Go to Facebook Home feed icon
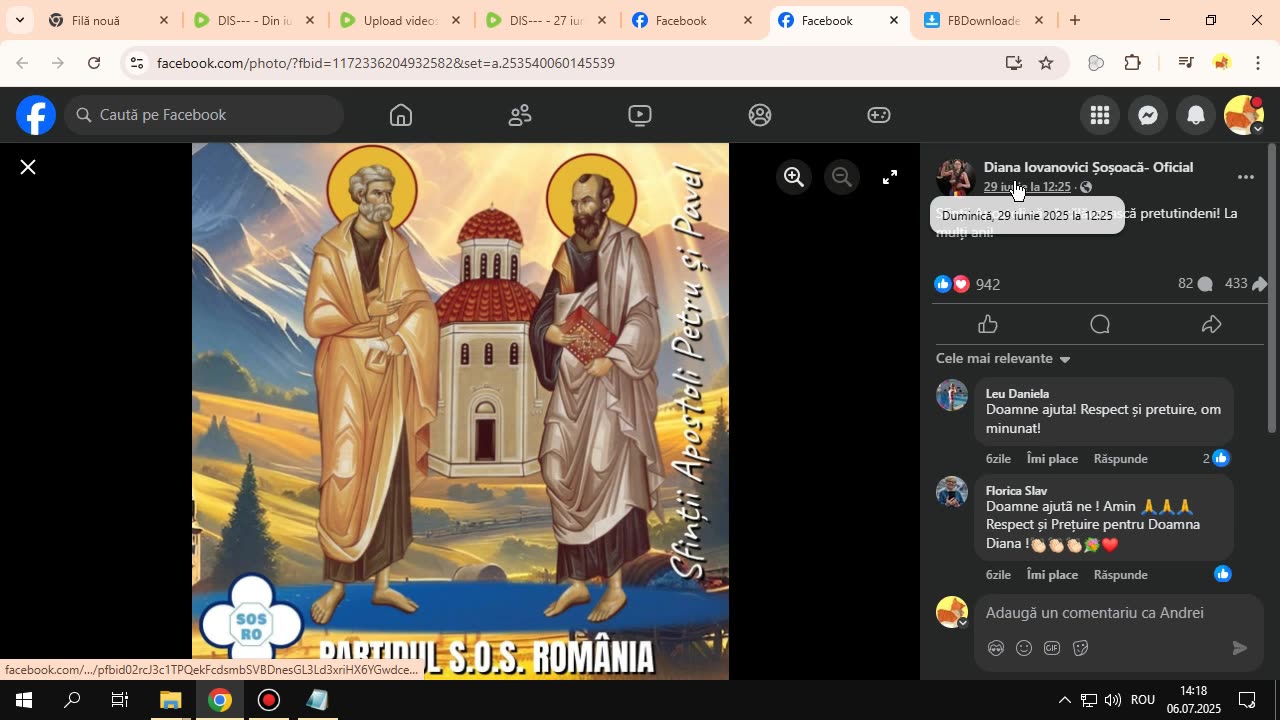Image resolution: width=1280 pixels, height=720 pixels. pyautogui.click(x=401, y=115)
